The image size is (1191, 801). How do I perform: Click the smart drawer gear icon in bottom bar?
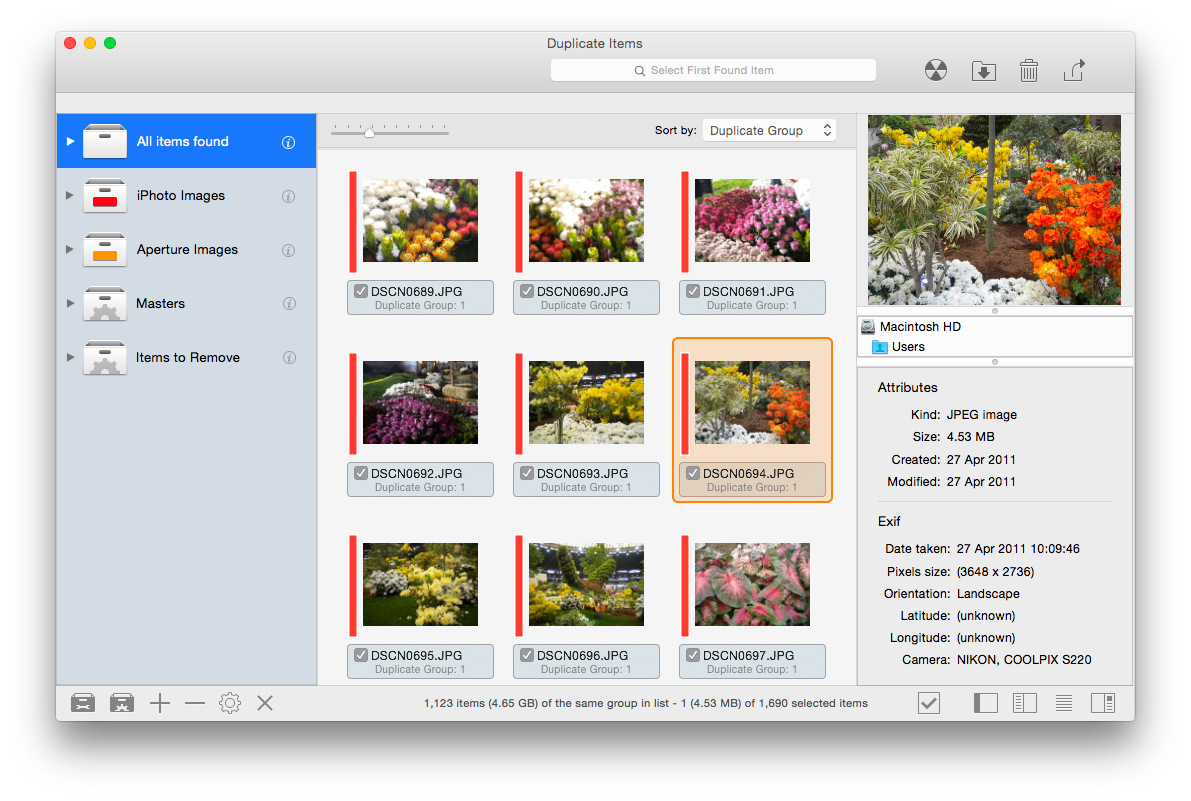[122, 703]
